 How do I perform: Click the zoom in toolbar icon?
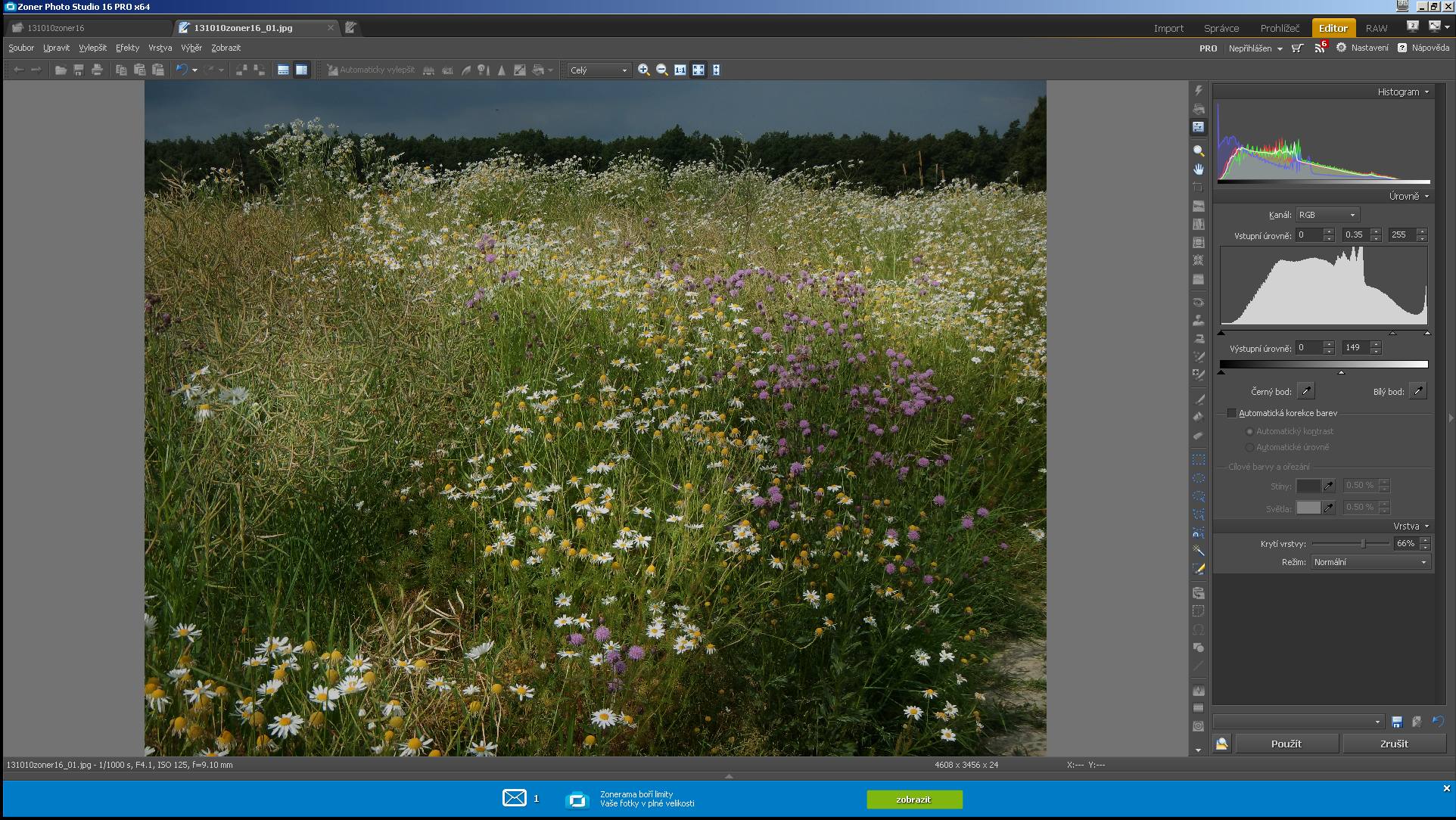tap(643, 70)
